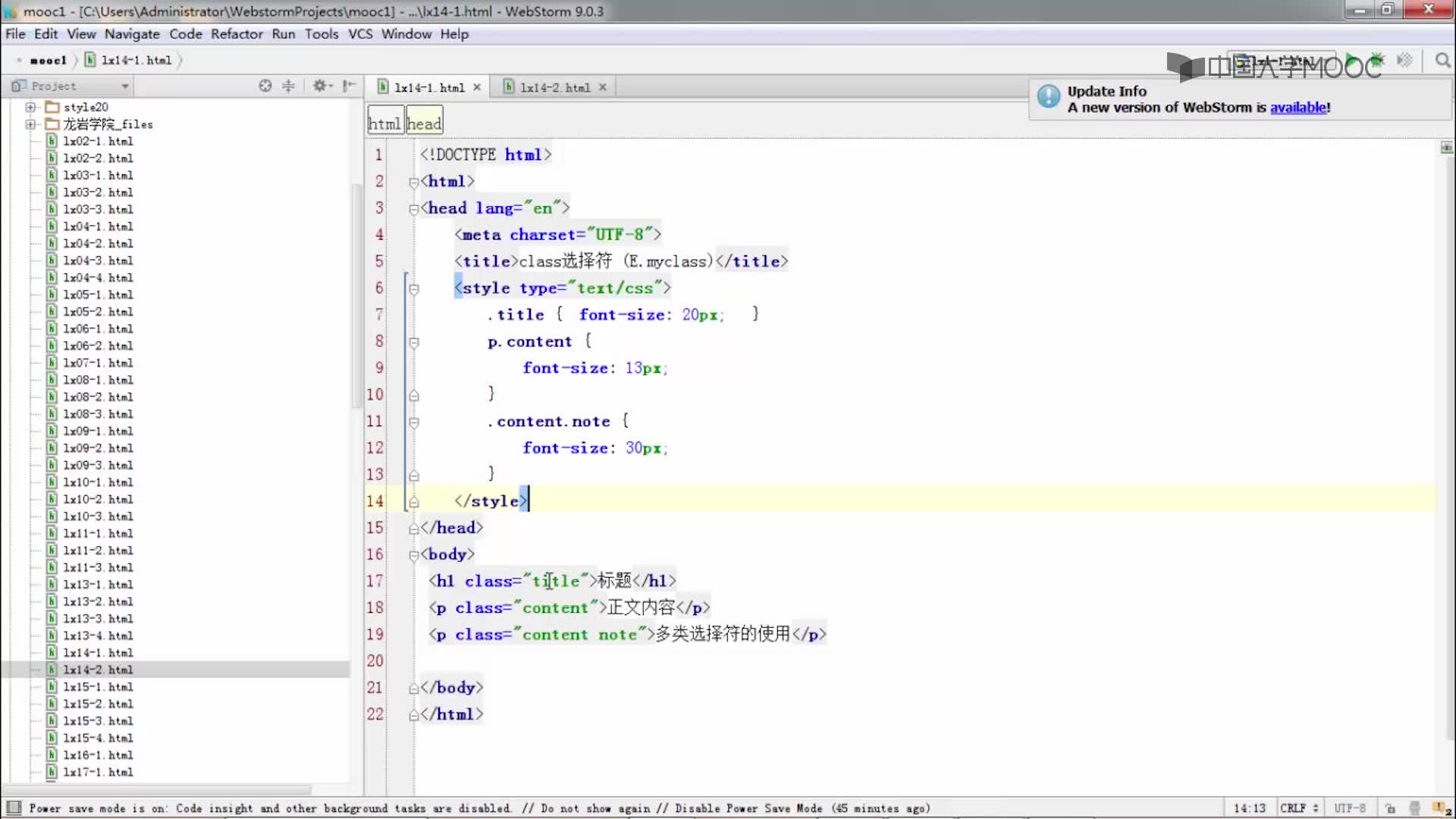This screenshot has width=1456, height=819.
Task: Click the 龙岩学院_files folder icon
Action: 52,124
